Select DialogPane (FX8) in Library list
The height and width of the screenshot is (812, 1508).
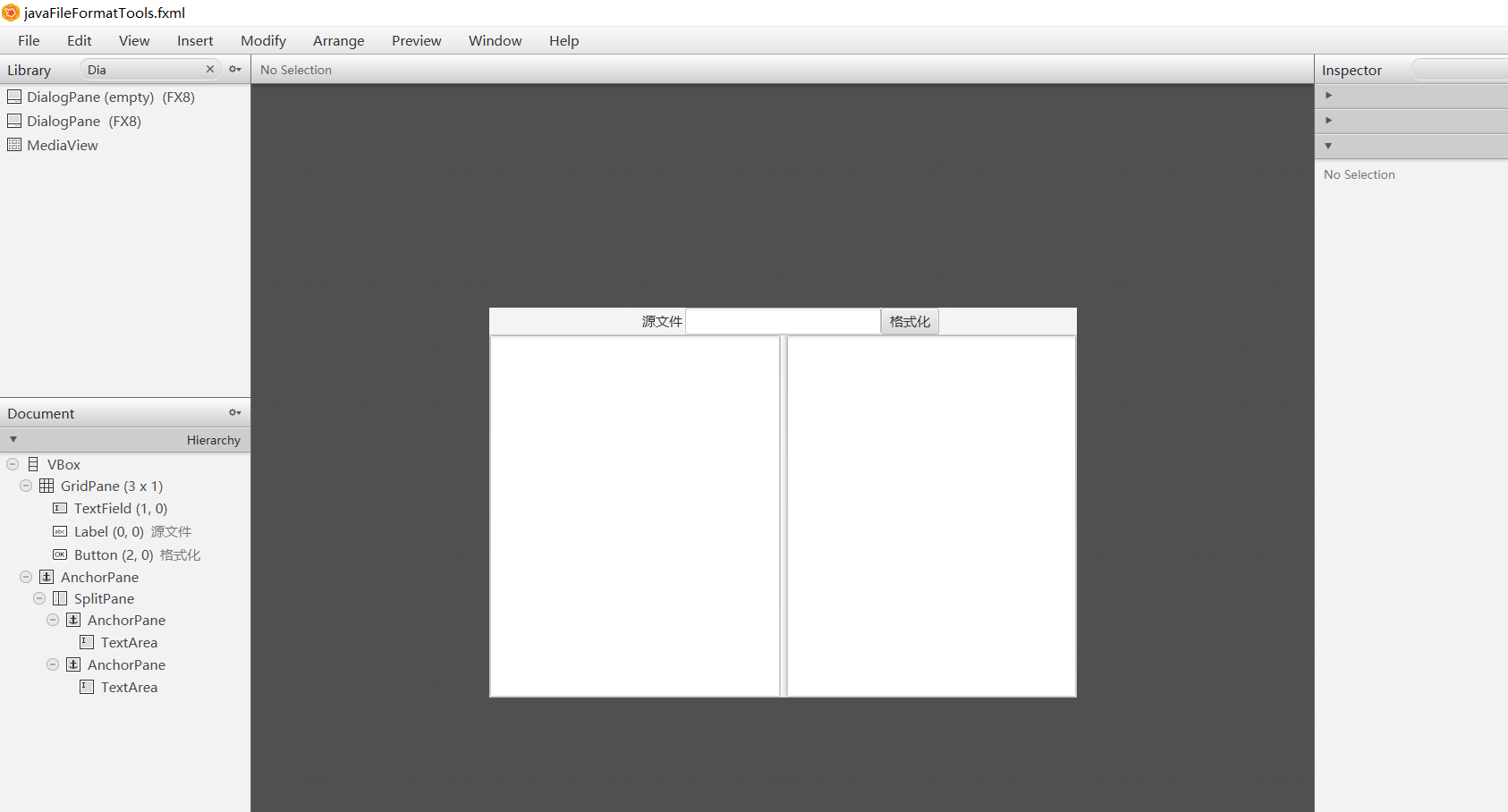click(x=125, y=121)
